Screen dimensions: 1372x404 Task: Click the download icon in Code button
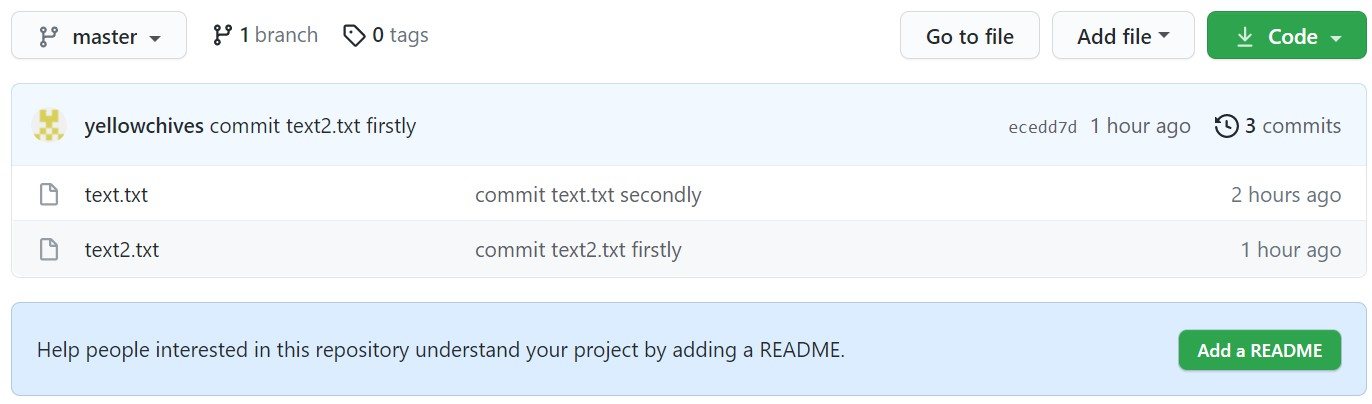1245,37
